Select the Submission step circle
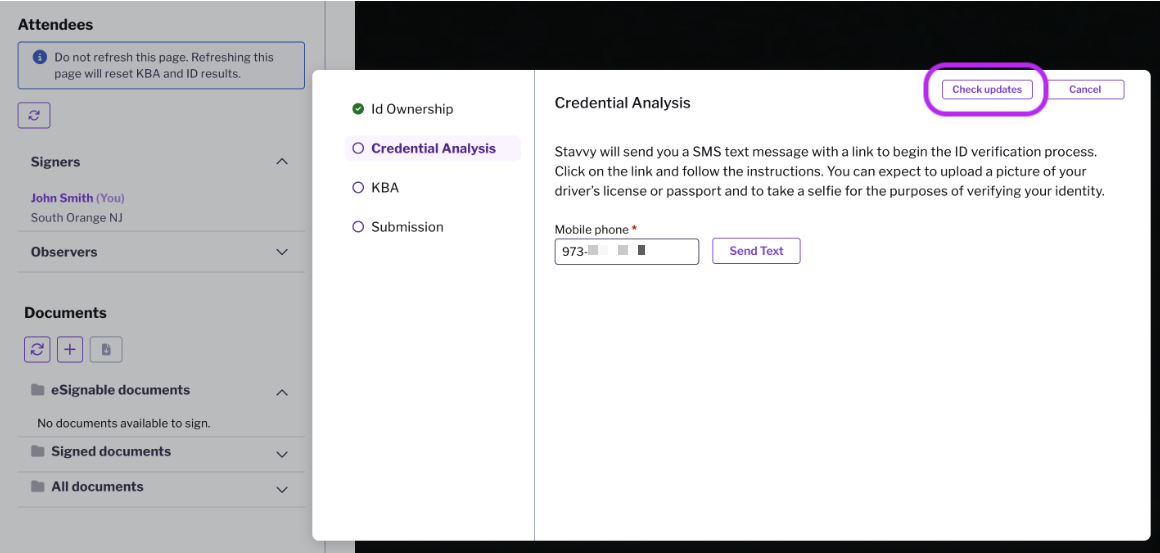 point(358,227)
